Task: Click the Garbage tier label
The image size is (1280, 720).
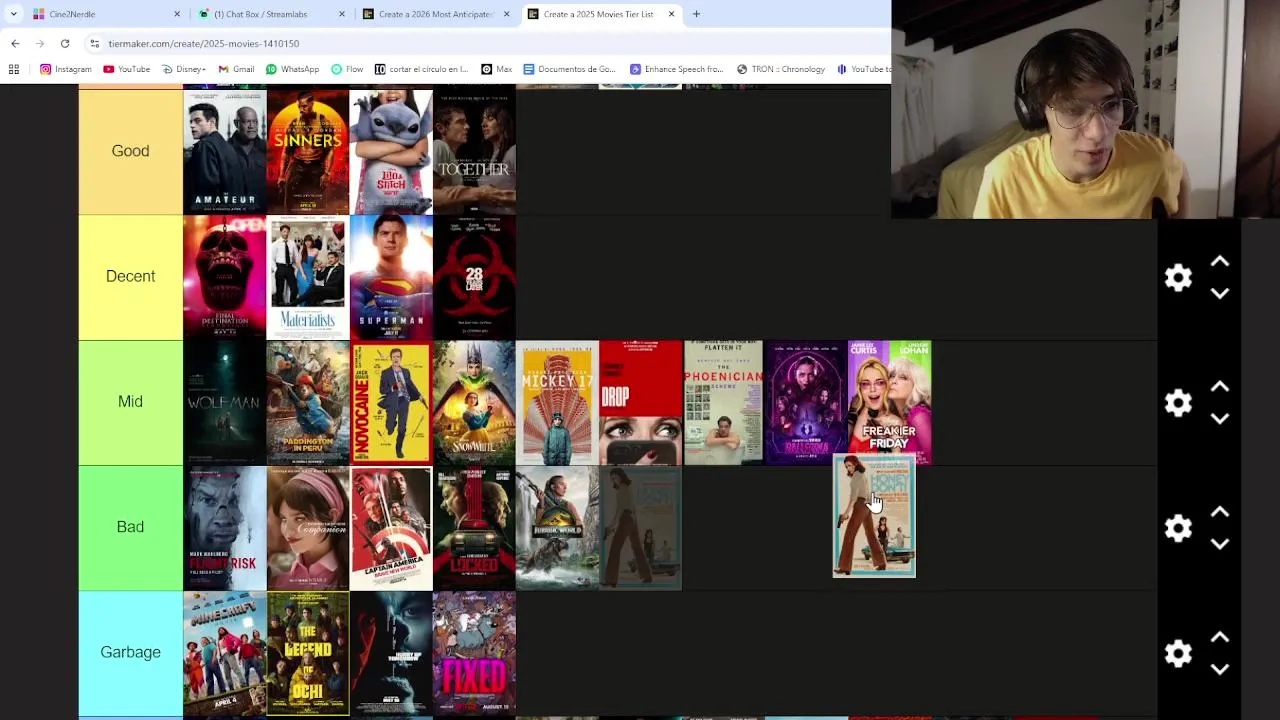Action: tap(130, 653)
